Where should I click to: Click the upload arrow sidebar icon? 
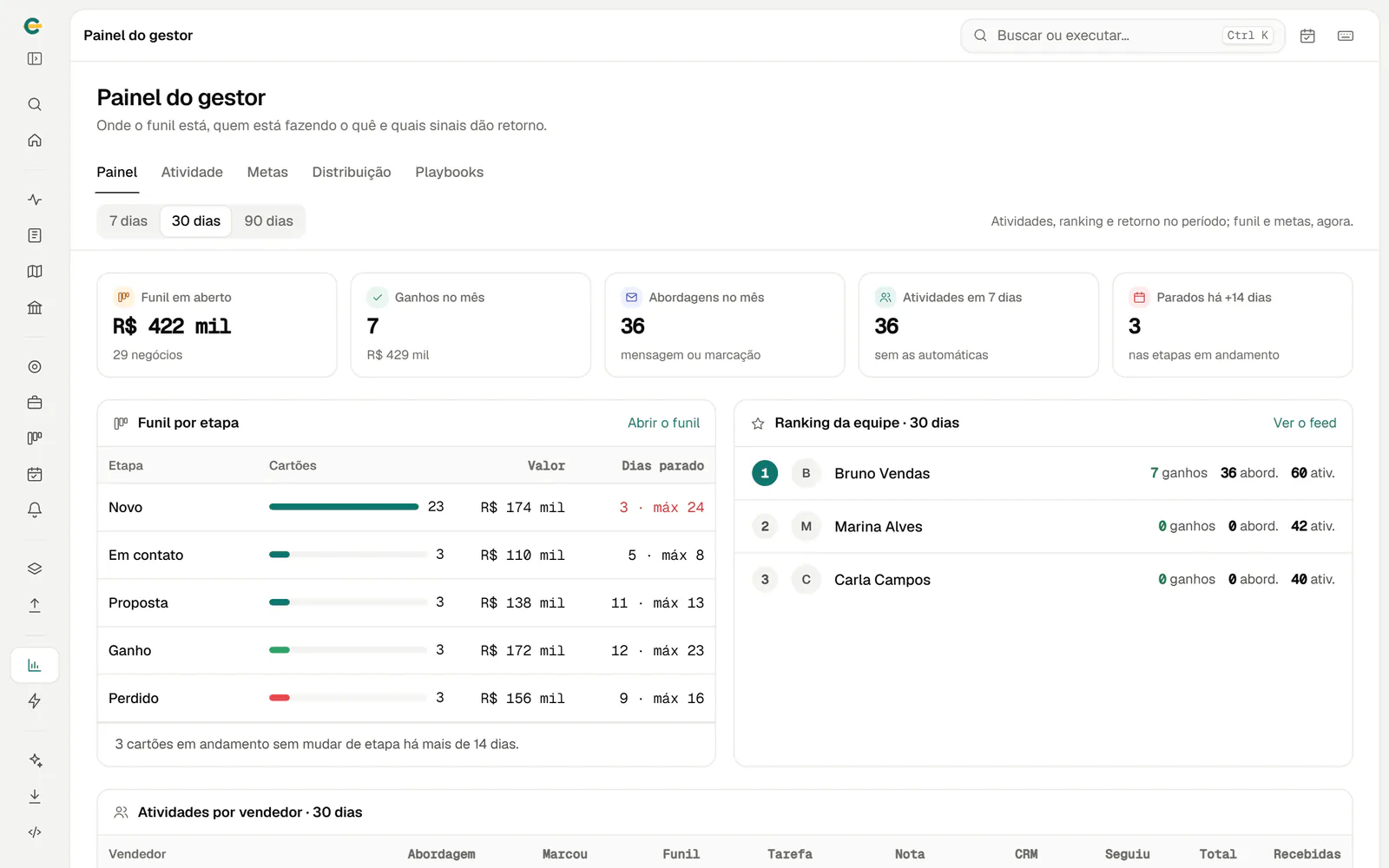35,605
